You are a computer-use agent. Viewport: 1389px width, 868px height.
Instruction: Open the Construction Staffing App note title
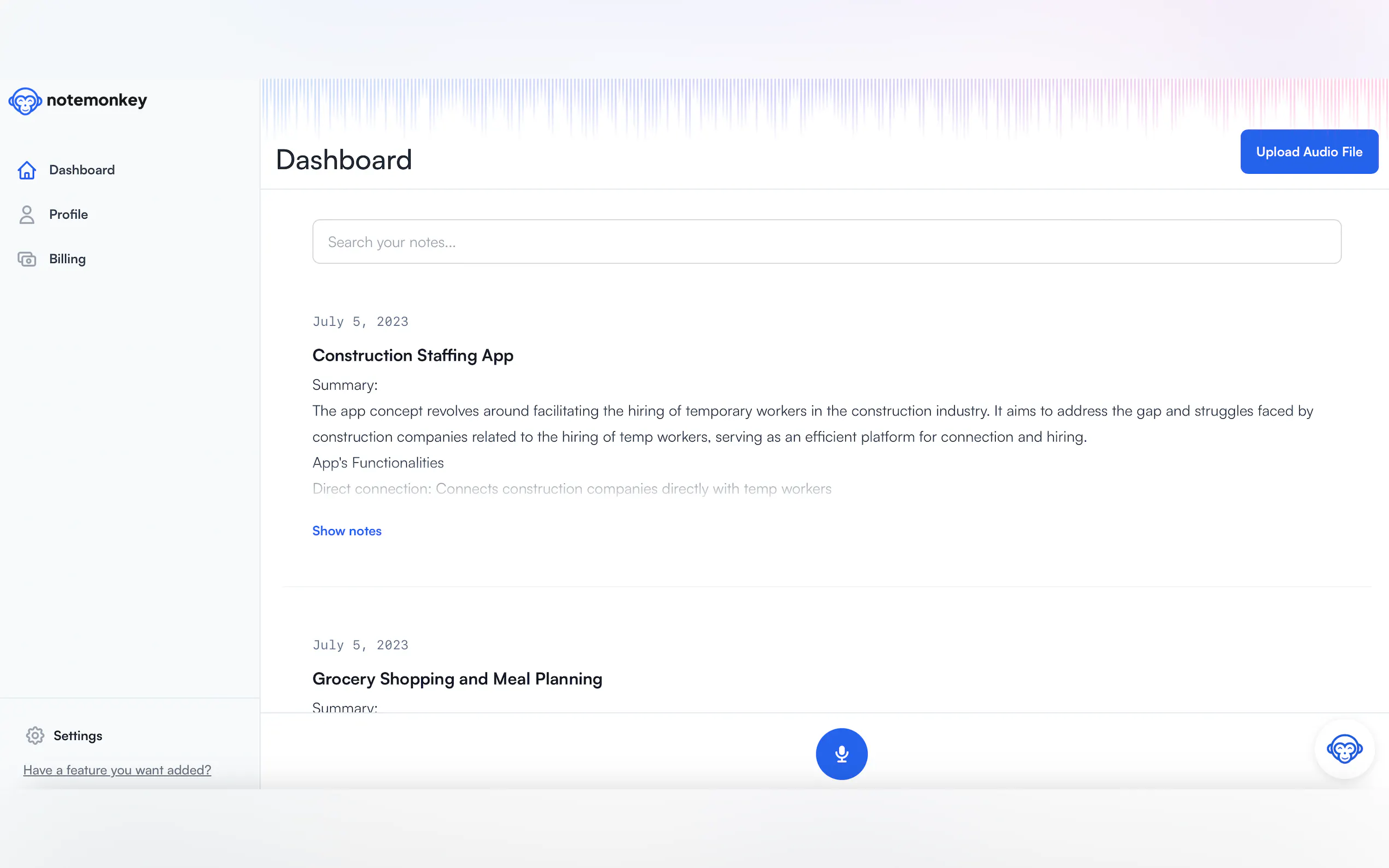412,355
